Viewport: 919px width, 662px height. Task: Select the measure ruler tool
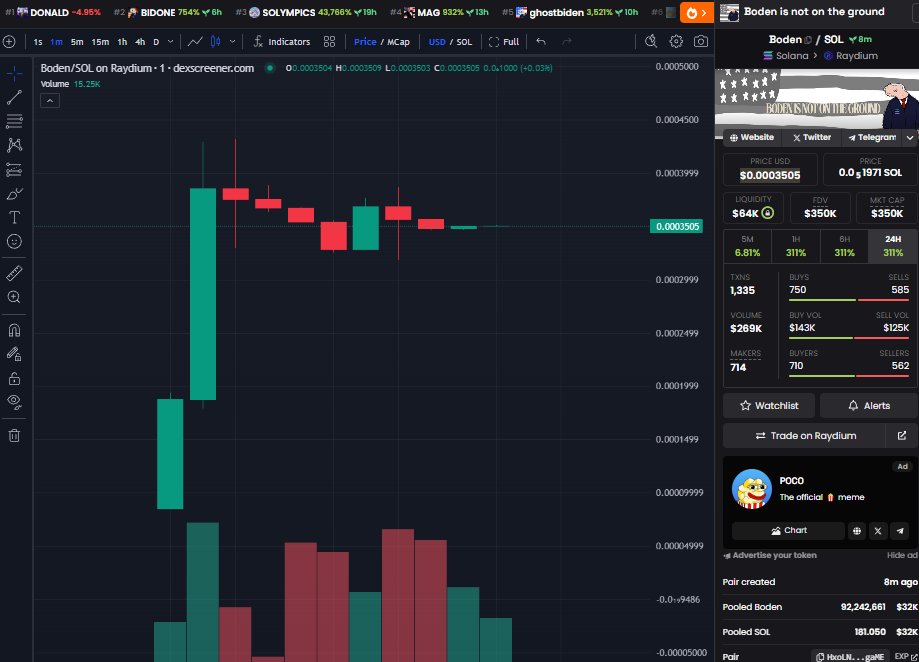[x=14, y=274]
